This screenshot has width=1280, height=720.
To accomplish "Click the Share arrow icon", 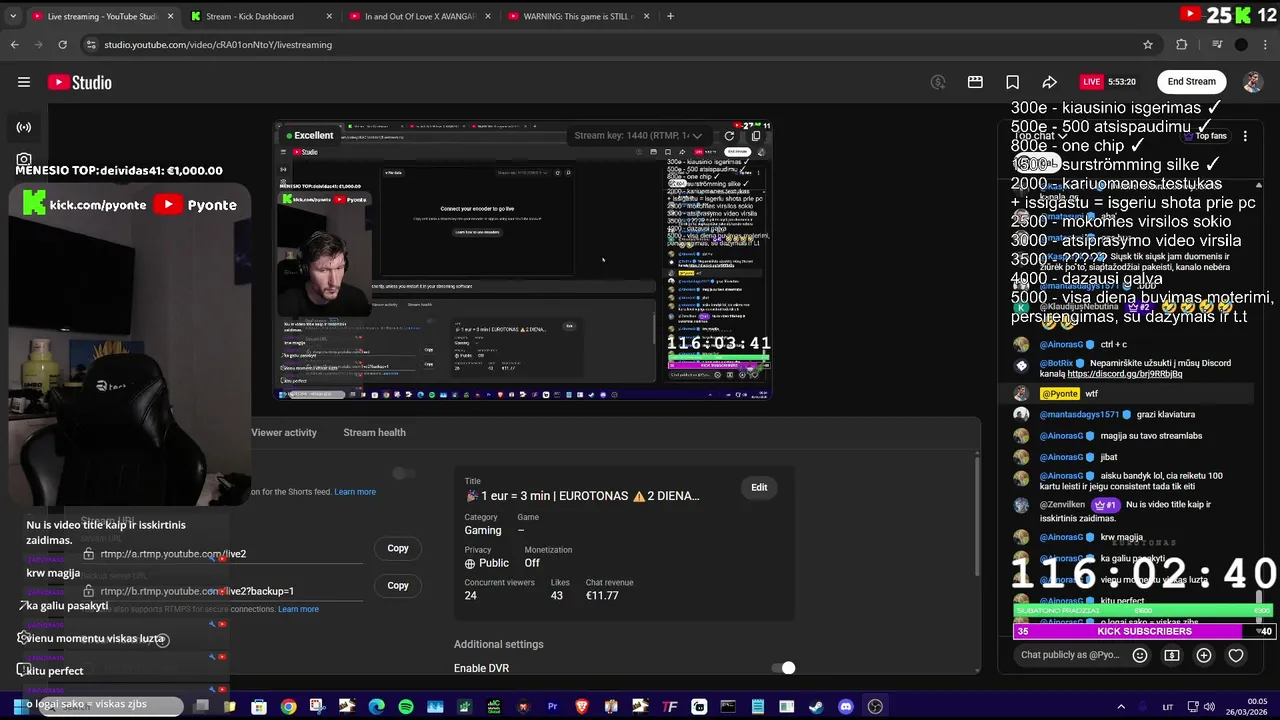I will pos(1049,82).
